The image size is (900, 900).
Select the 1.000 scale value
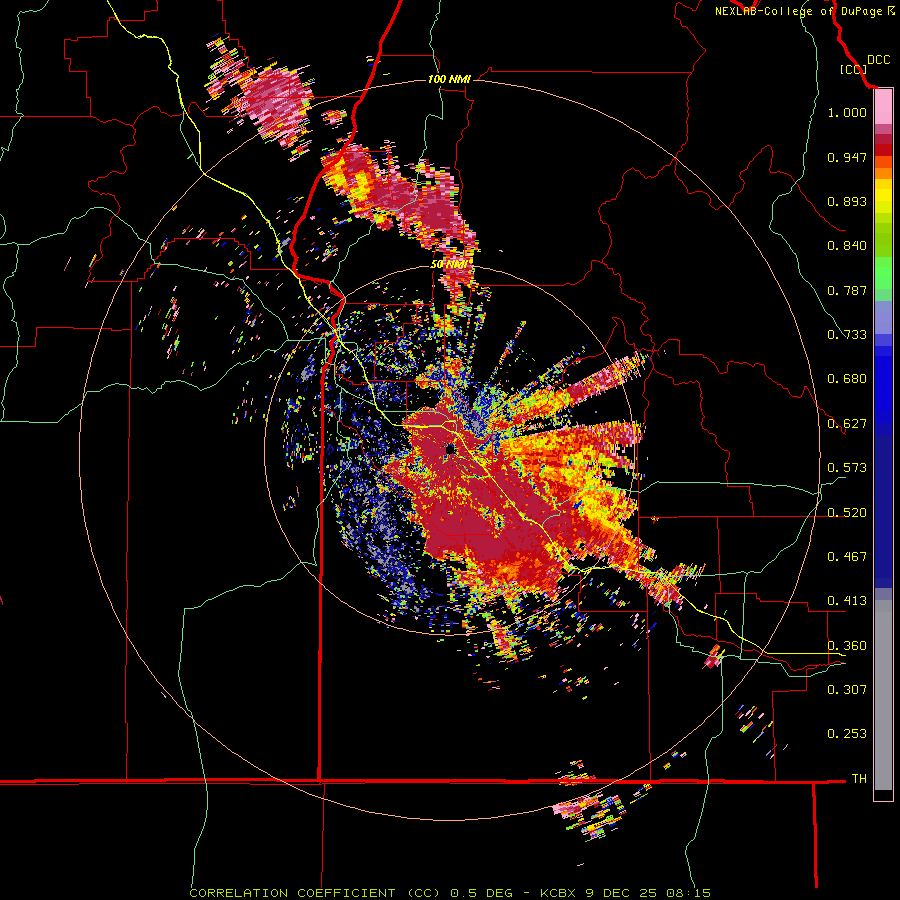pyautogui.click(x=847, y=112)
